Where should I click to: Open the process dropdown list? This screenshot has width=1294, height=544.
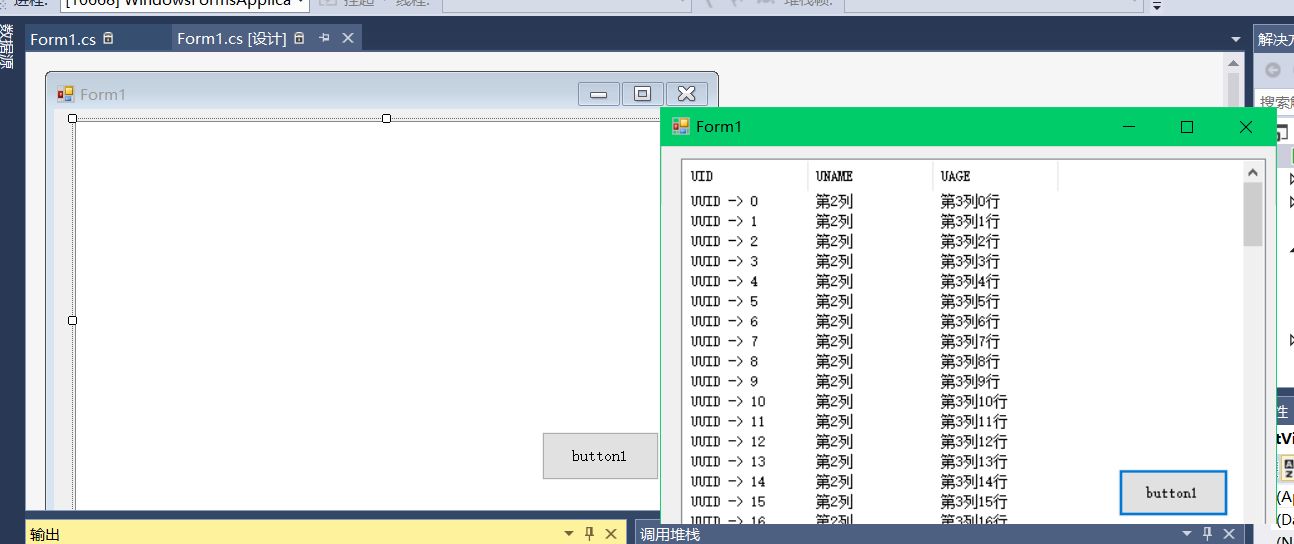click(301, 3)
